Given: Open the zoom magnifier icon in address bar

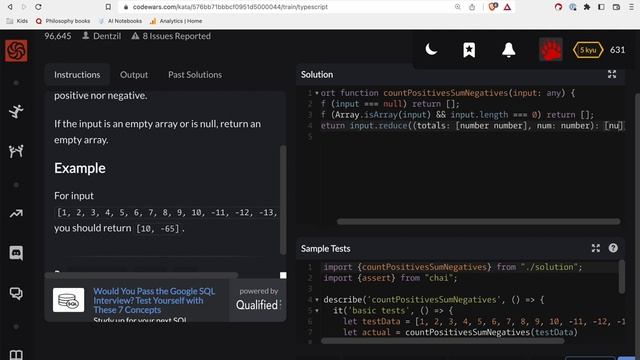Looking at the screenshot, I should click(x=458, y=7).
